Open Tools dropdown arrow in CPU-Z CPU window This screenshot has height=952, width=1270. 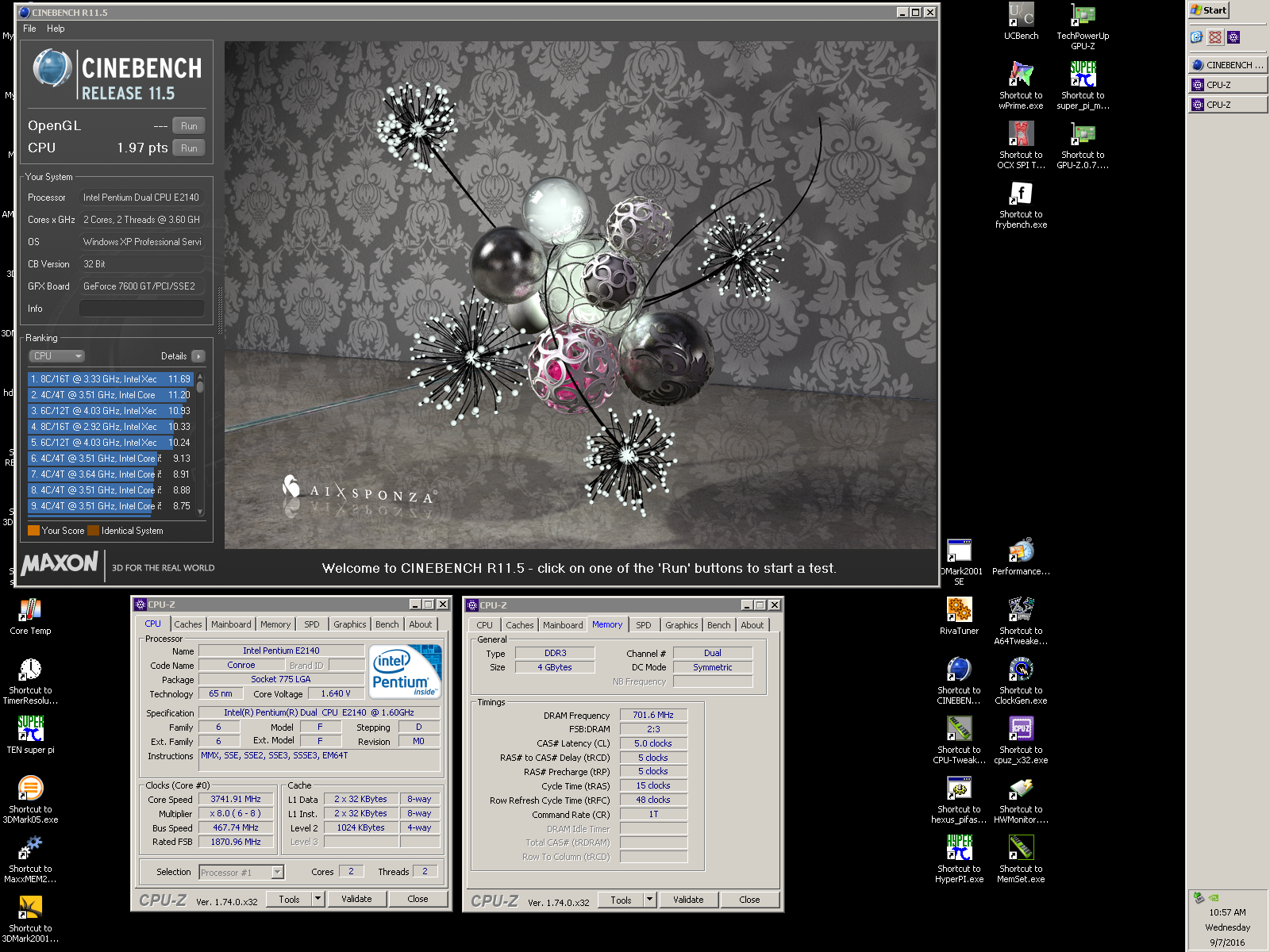(x=317, y=899)
